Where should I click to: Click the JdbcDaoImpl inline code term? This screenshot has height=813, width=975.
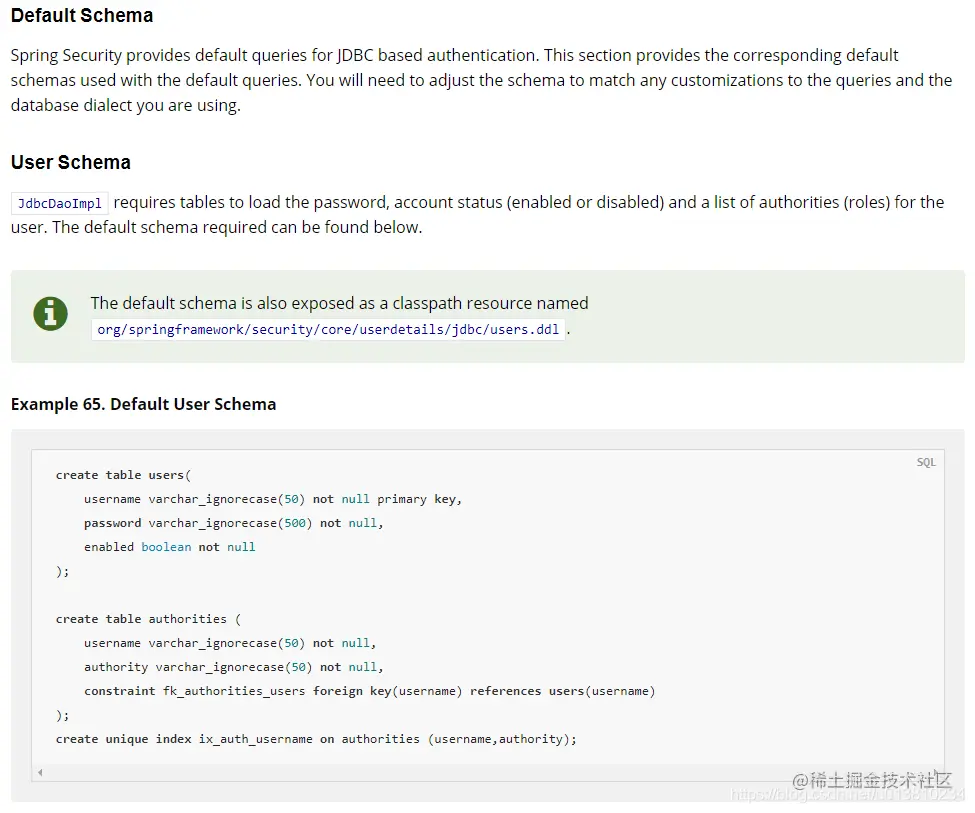pyautogui.click(x=60, y=203)
